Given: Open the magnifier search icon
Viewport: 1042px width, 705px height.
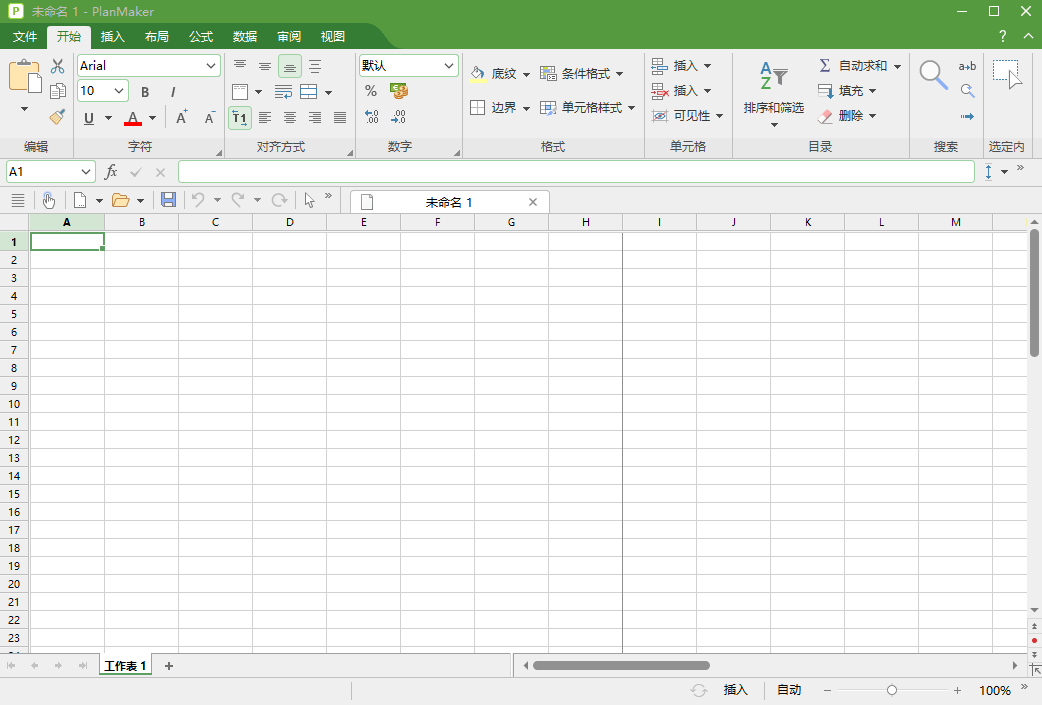Looking at the screenshot, I should (933, 73).
